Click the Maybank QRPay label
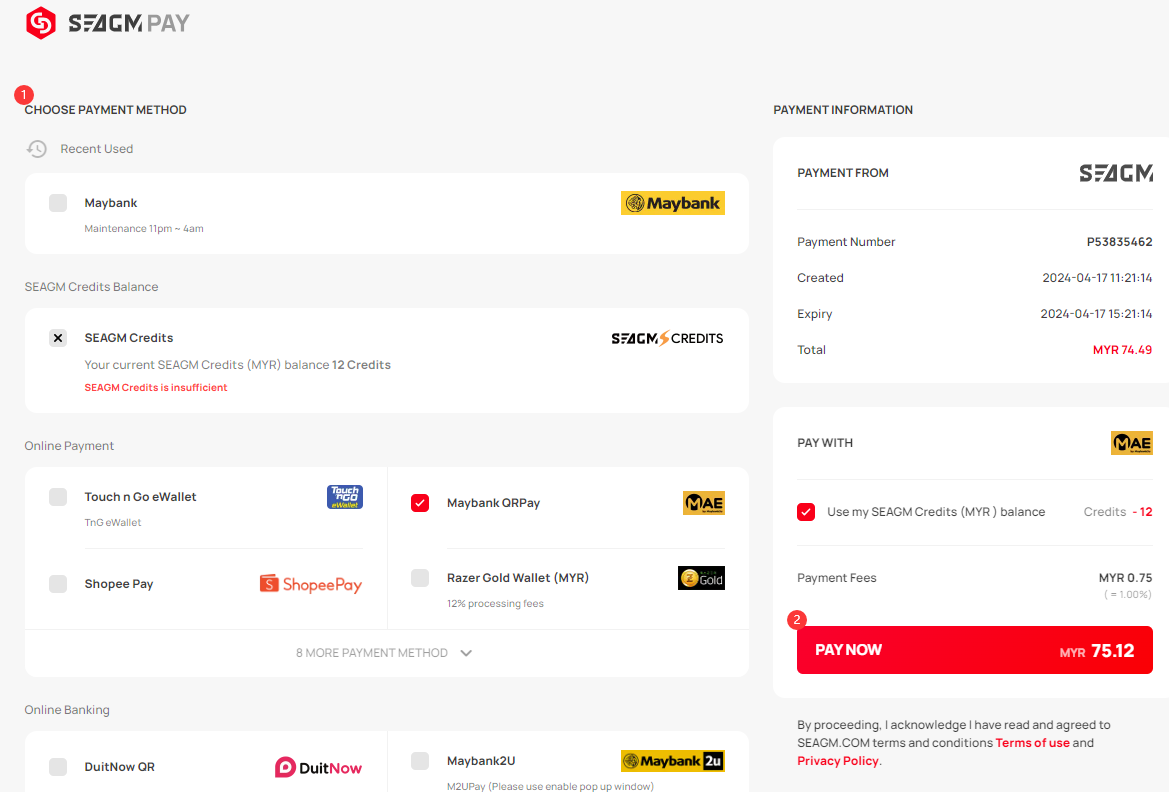Screen dimensions: 1169x792 point(494,503)
